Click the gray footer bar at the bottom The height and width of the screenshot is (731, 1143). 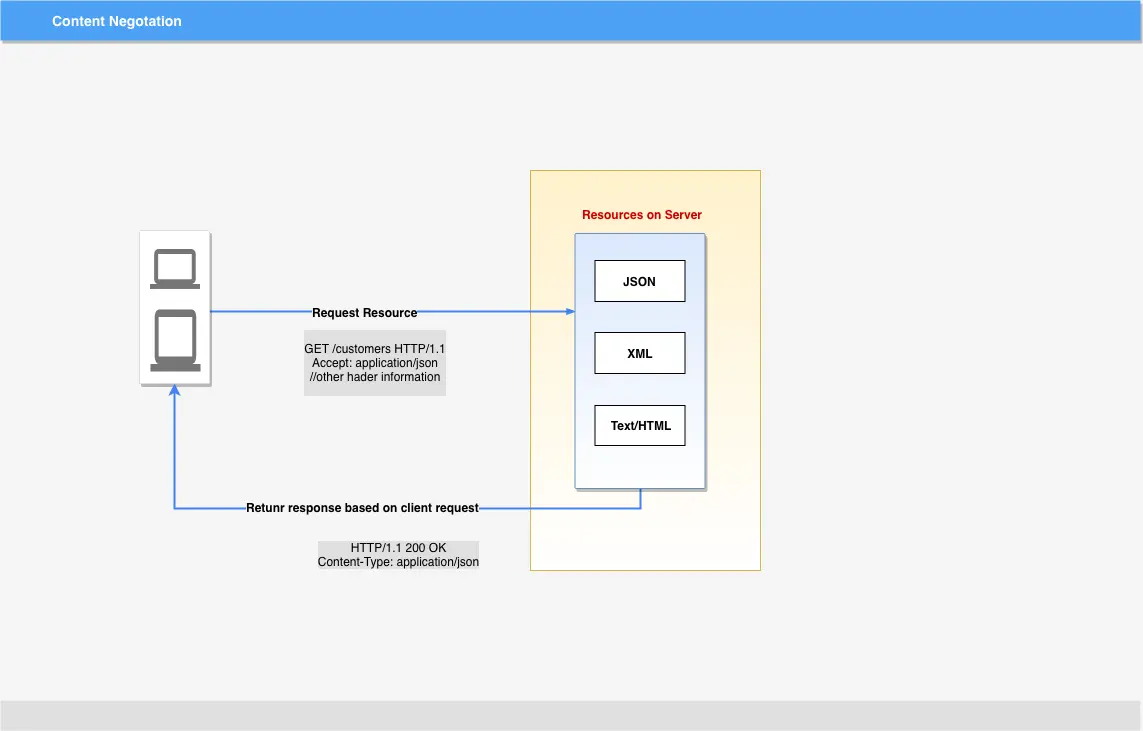pyautogui.click(x=571, y=715)
